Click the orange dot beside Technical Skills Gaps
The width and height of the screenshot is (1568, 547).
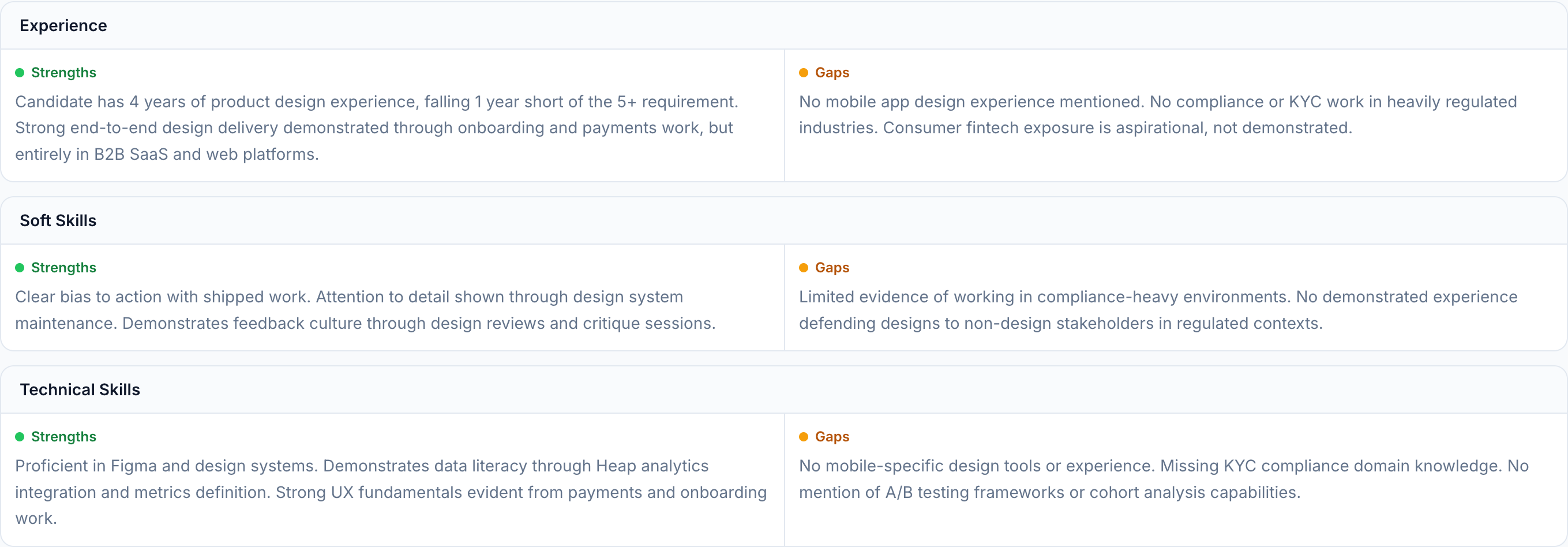(x=804, y=437)
